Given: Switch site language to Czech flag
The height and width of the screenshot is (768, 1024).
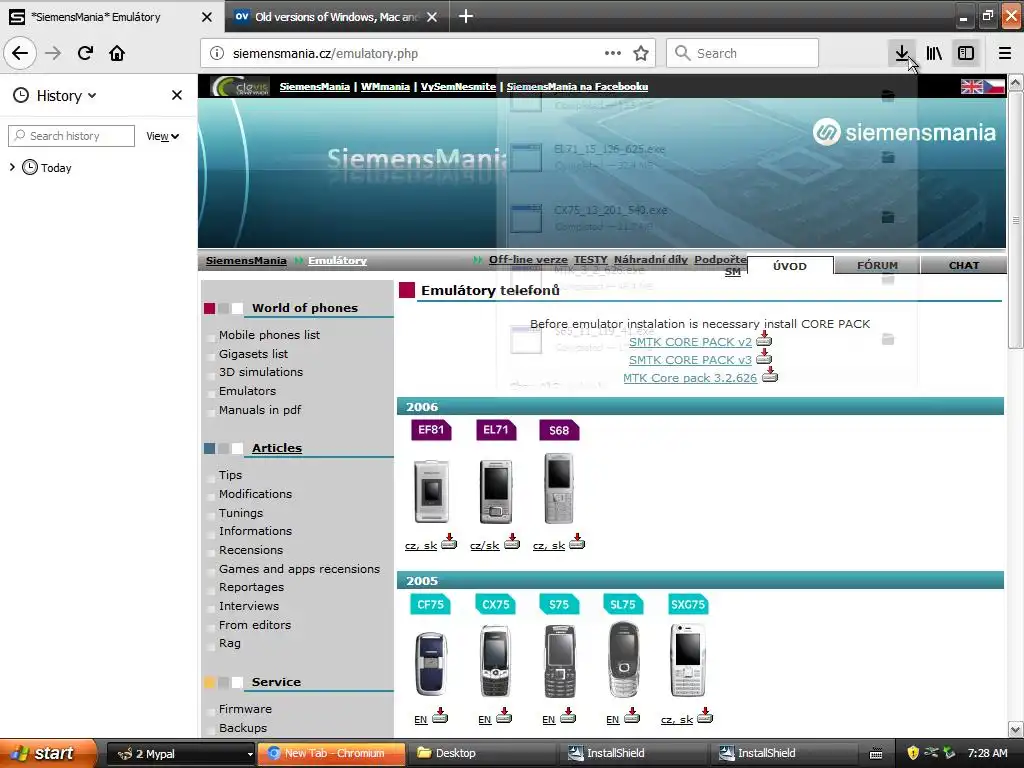Looking at the screenshot, I should click(x=994, y=86).
